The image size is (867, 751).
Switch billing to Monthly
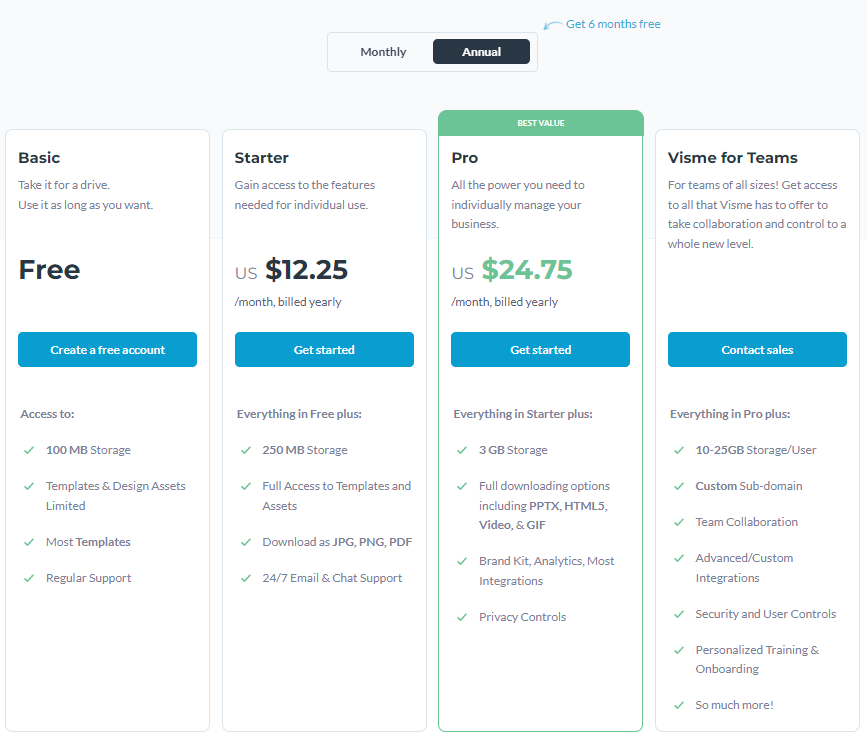click(x=382, y=51)
